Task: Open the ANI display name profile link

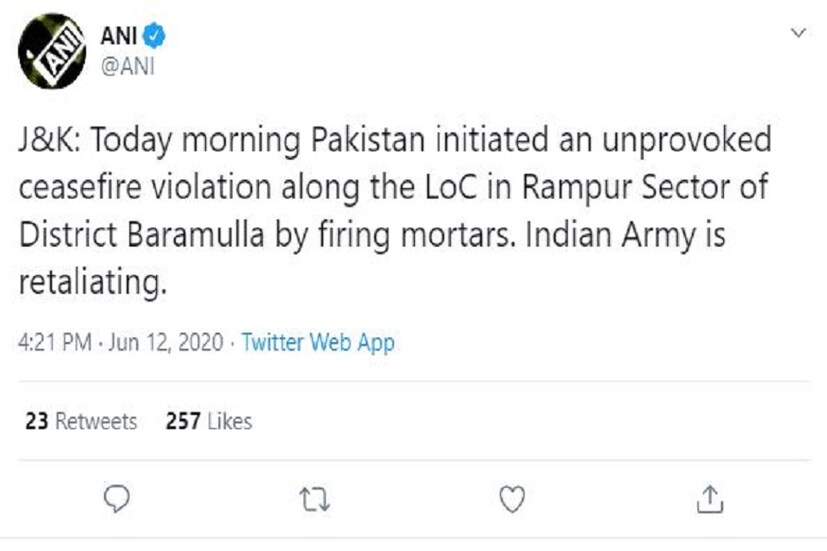Action: click(x=118, y=38)
